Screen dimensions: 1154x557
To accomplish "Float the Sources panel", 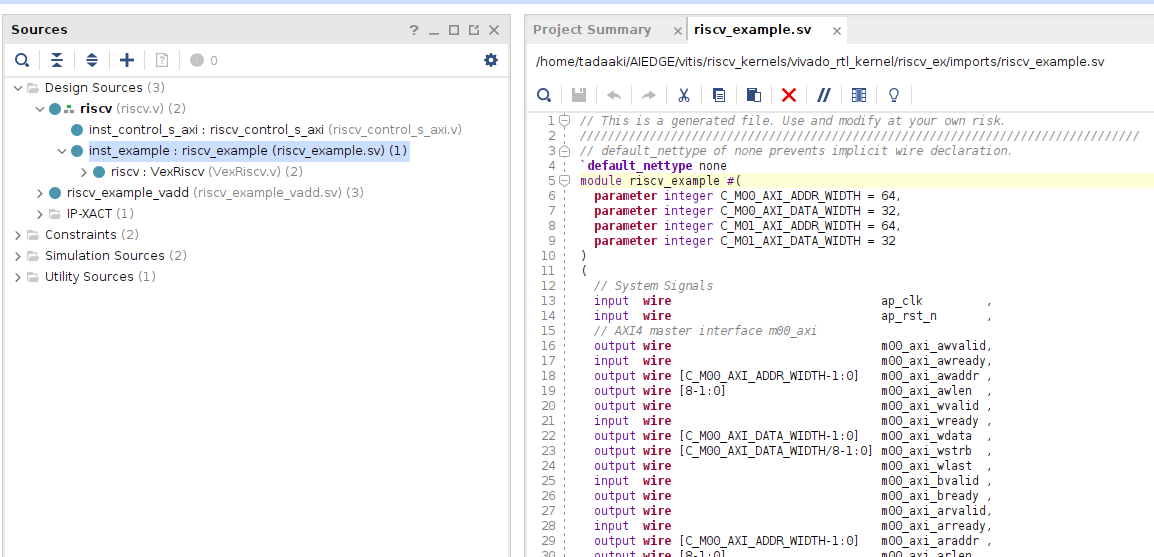I will pos(474,30).
